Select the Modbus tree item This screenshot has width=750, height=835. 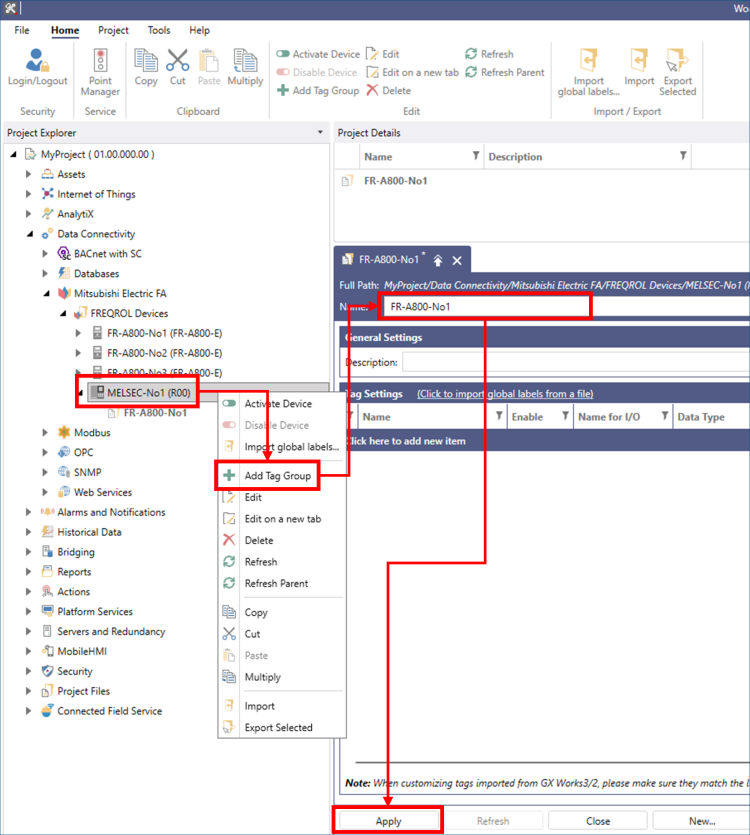tap(92, 432)
